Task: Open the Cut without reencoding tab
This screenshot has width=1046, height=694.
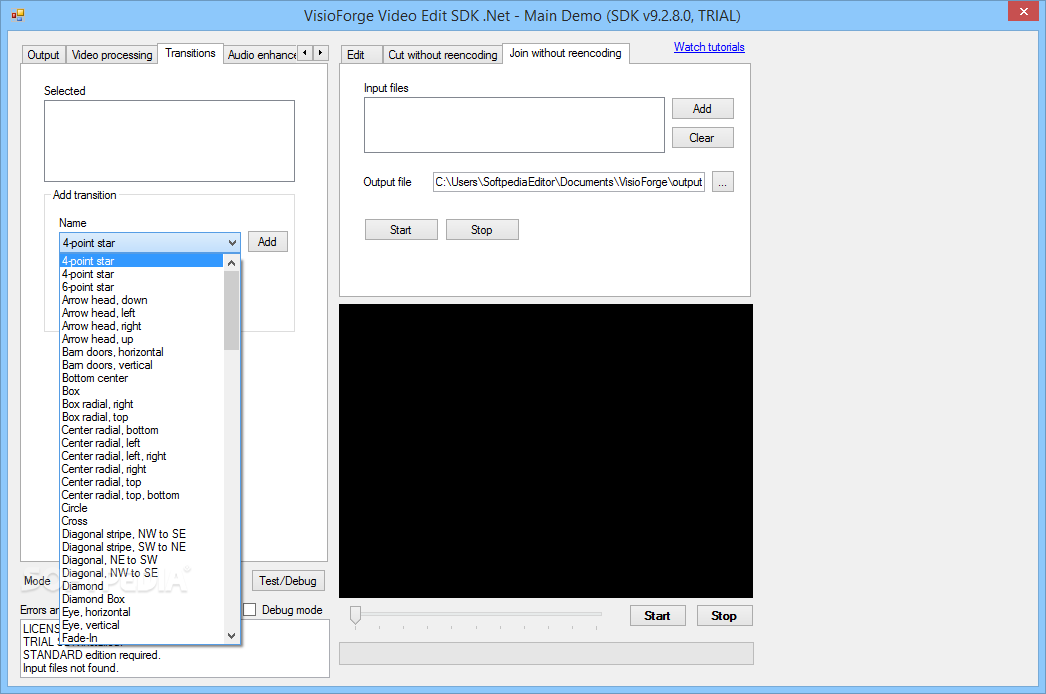Action: (x=443, y=55)
